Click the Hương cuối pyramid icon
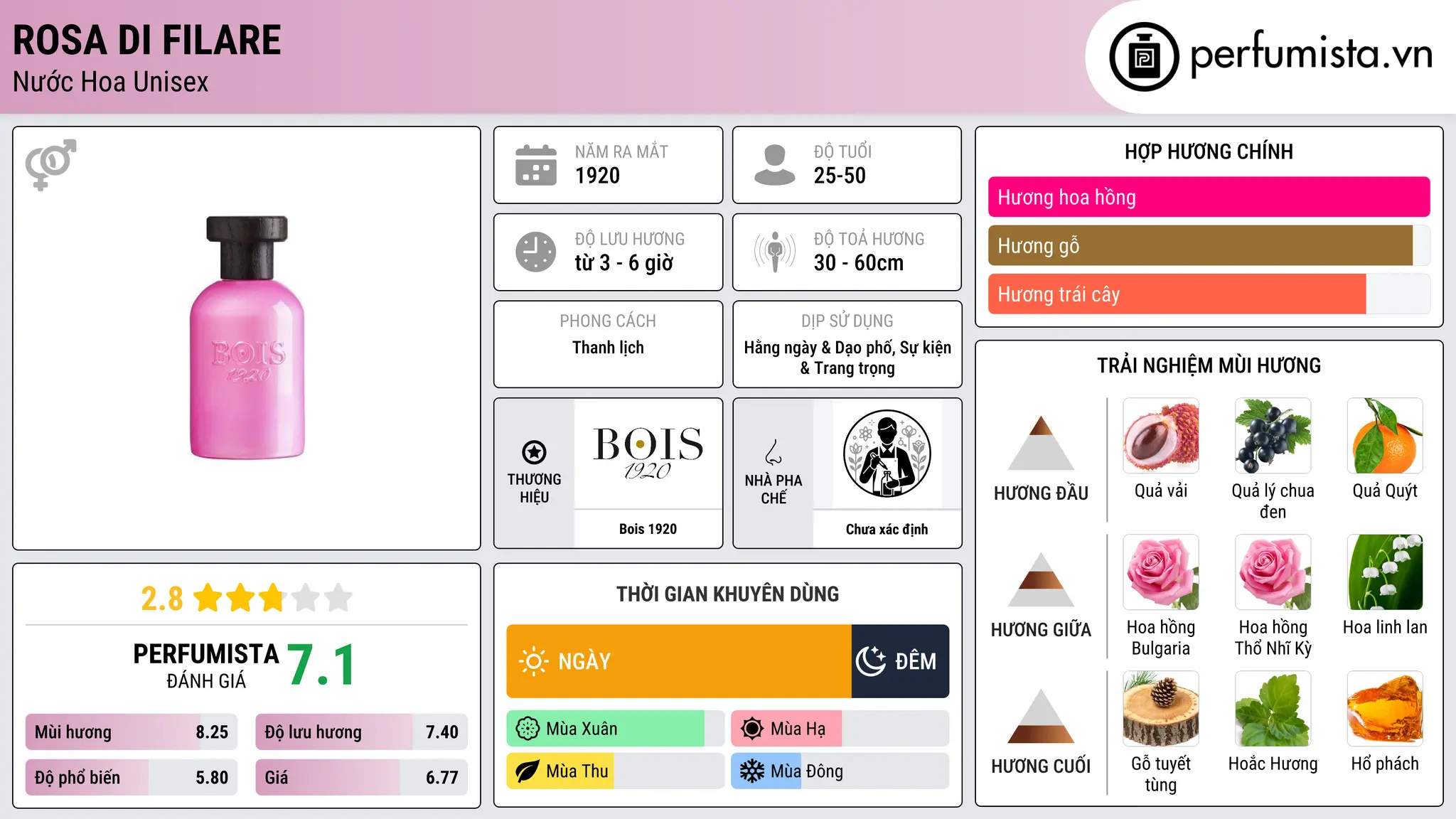 coord(1041,716)
